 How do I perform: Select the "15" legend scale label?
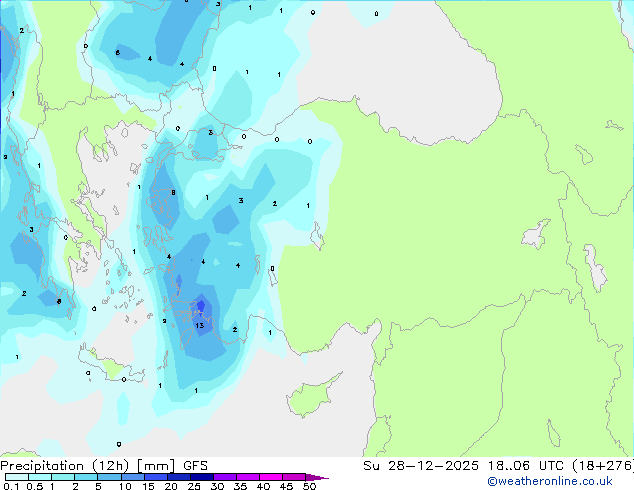[x=148, y=486]
